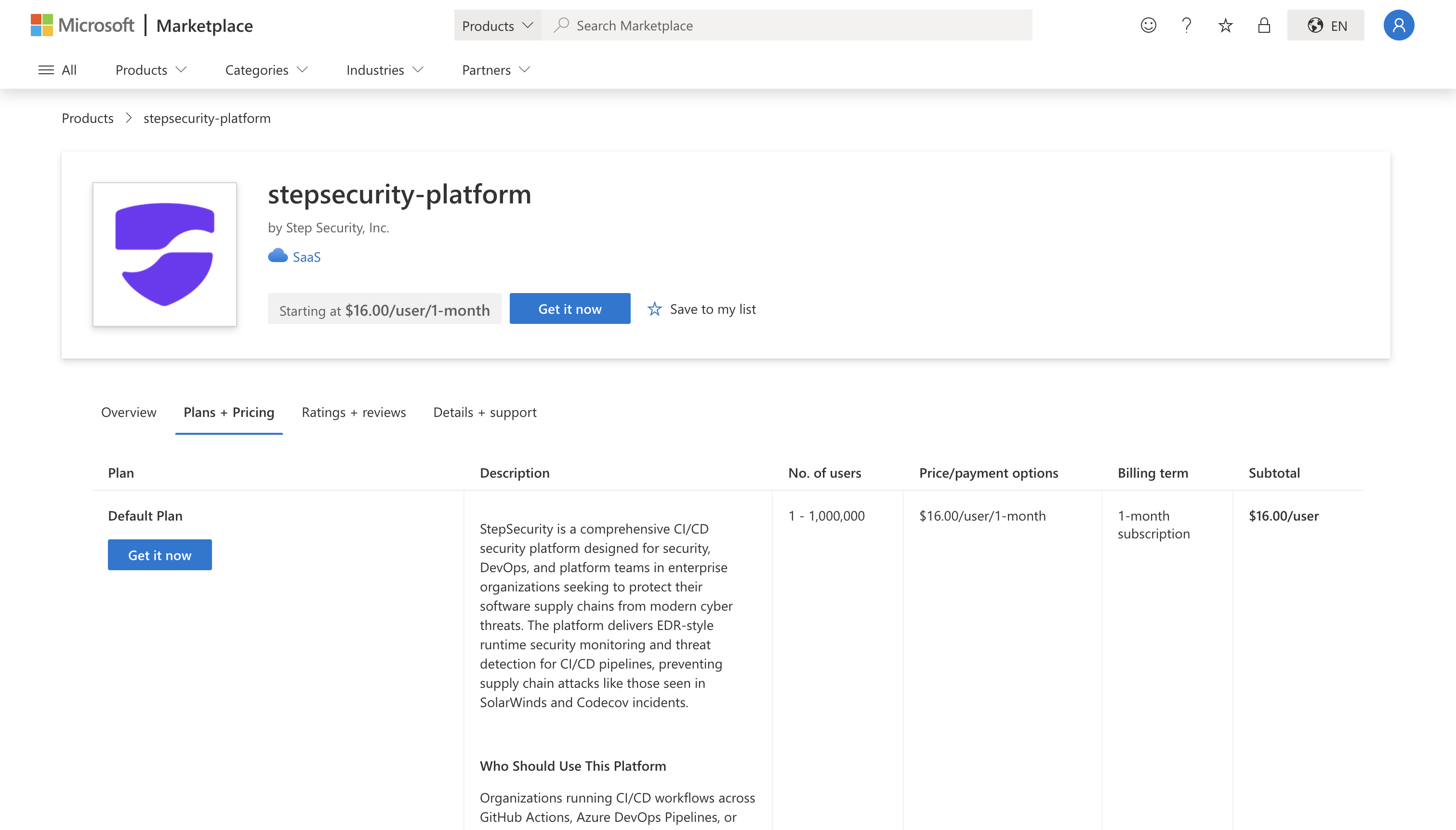Open the help question mark icon
Image resolution: width=1456 pixels, height=830 pixels.
coord(1187,25)
